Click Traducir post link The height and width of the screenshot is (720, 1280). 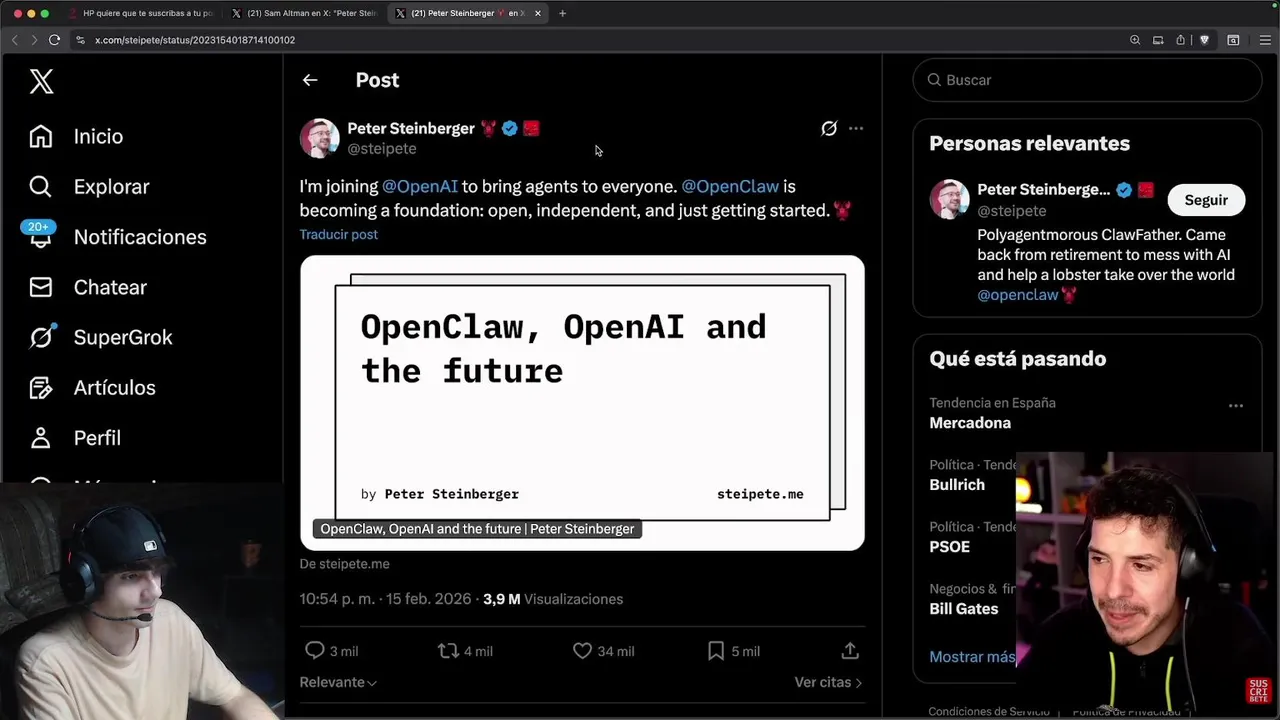click(x=338, y=234)
